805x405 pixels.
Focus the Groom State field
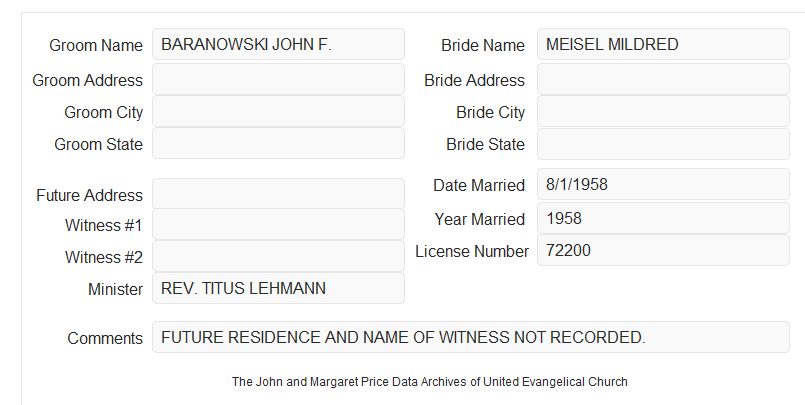click(x=278, y=143)
